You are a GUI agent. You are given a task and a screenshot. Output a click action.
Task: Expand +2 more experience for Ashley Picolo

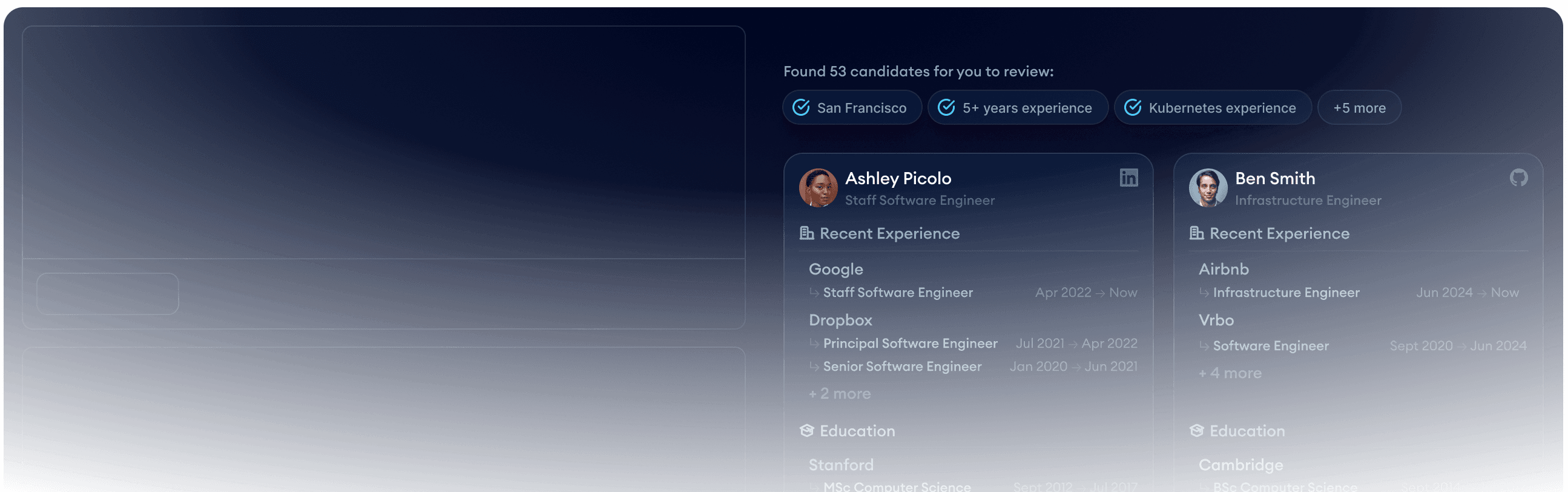tap(839, 394)
